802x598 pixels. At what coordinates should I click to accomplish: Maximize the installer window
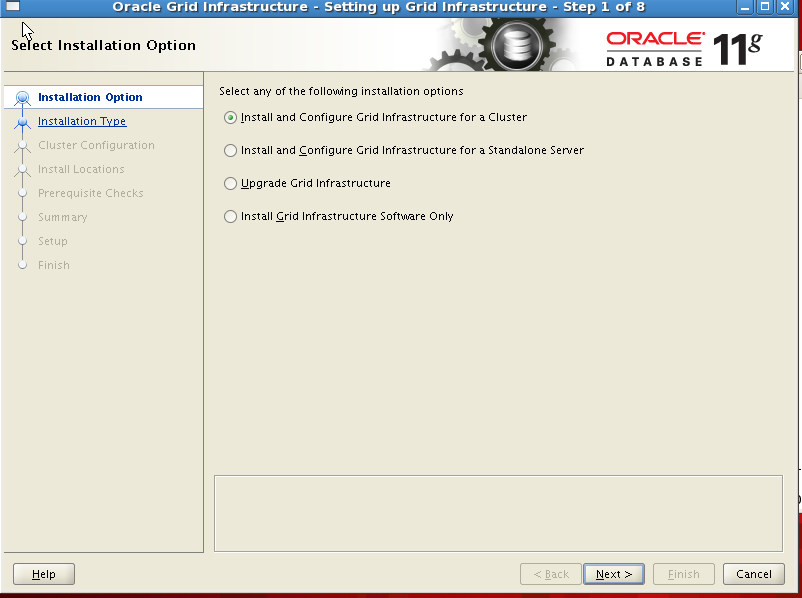765,7
